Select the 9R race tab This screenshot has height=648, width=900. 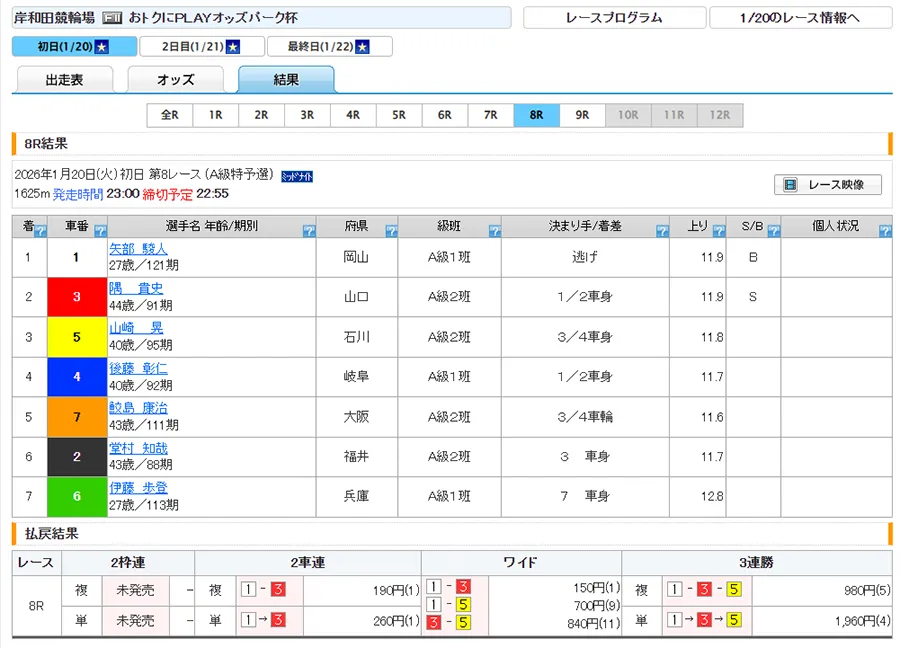(582, 115)
